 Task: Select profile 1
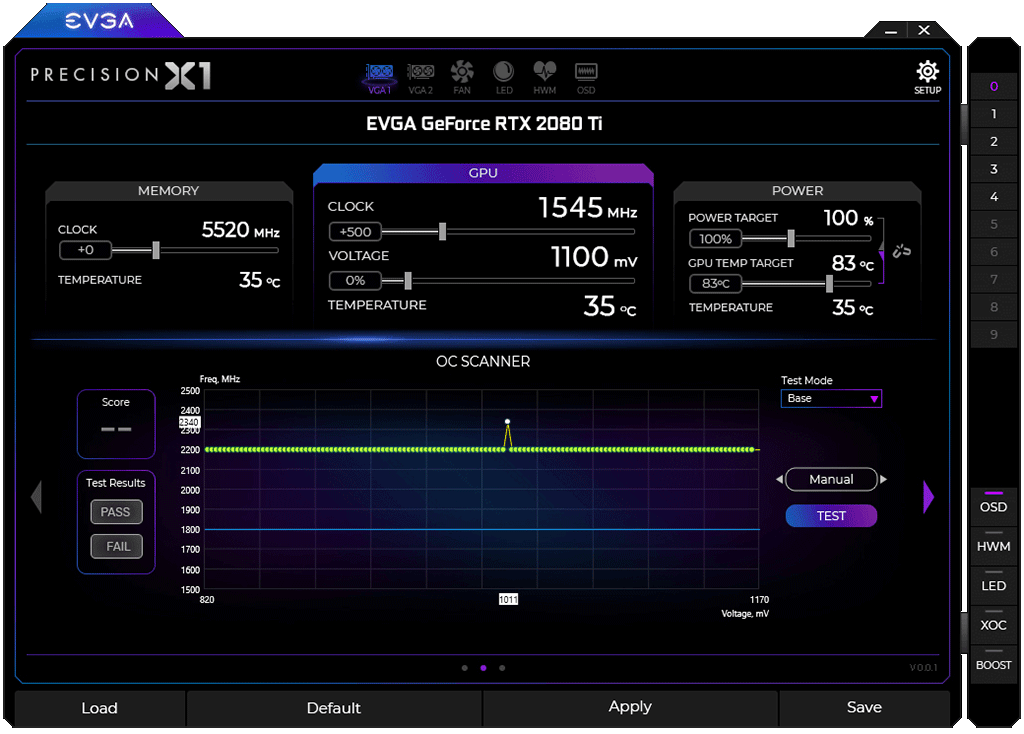993,114
